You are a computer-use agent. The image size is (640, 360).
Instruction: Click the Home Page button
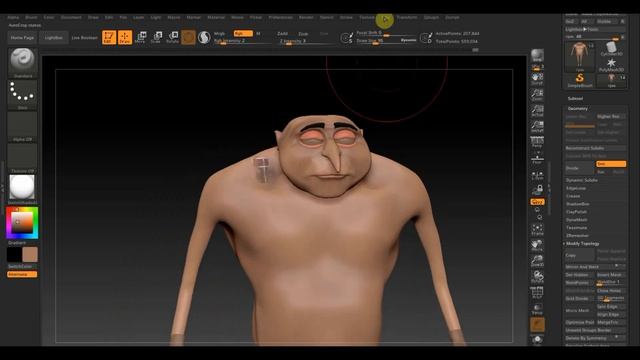[22, 38]
